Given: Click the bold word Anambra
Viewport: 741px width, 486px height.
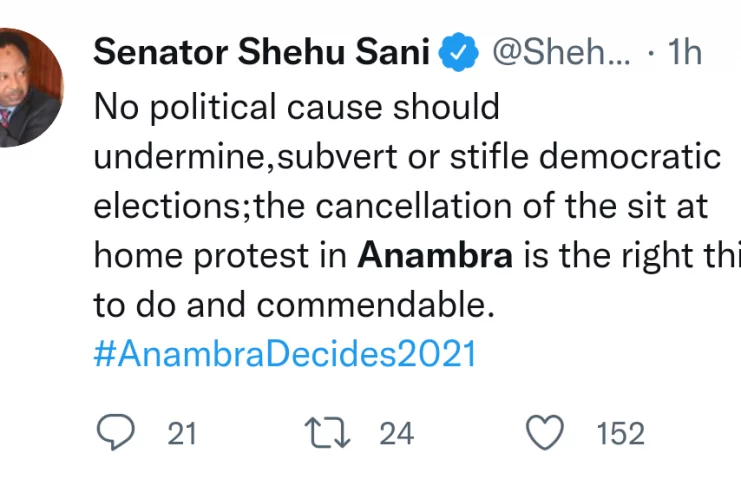Looking at the screenshot, I should 435,256.
